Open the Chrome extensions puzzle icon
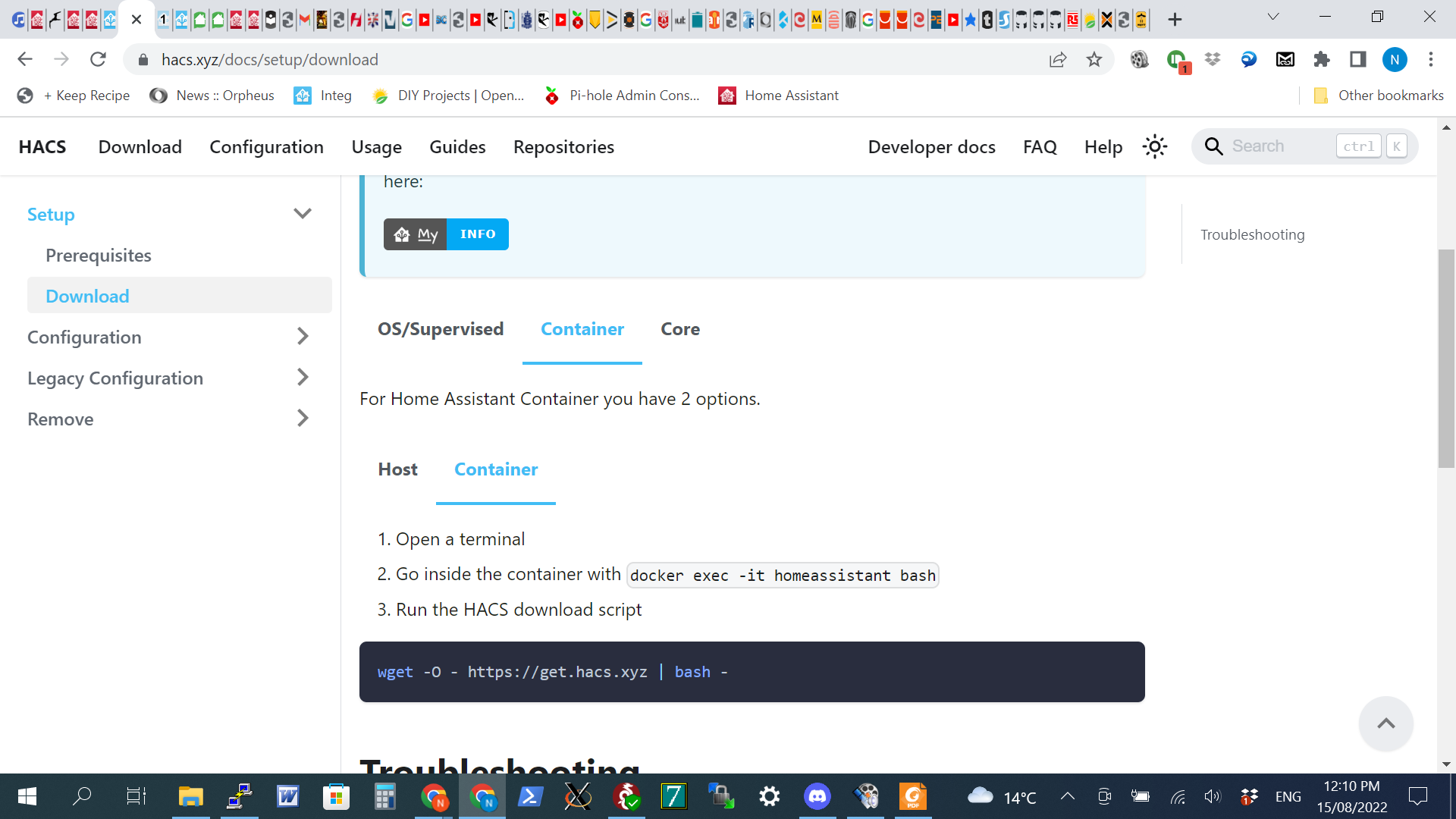1456x819 pixels. (1322, 59)
